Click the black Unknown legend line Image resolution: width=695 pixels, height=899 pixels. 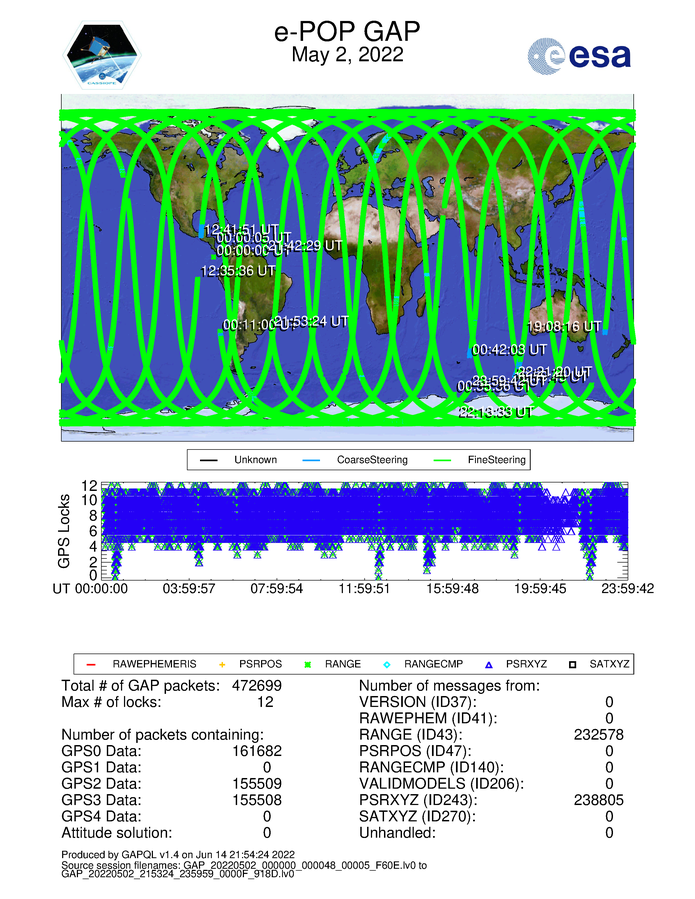tap(209, 460)
